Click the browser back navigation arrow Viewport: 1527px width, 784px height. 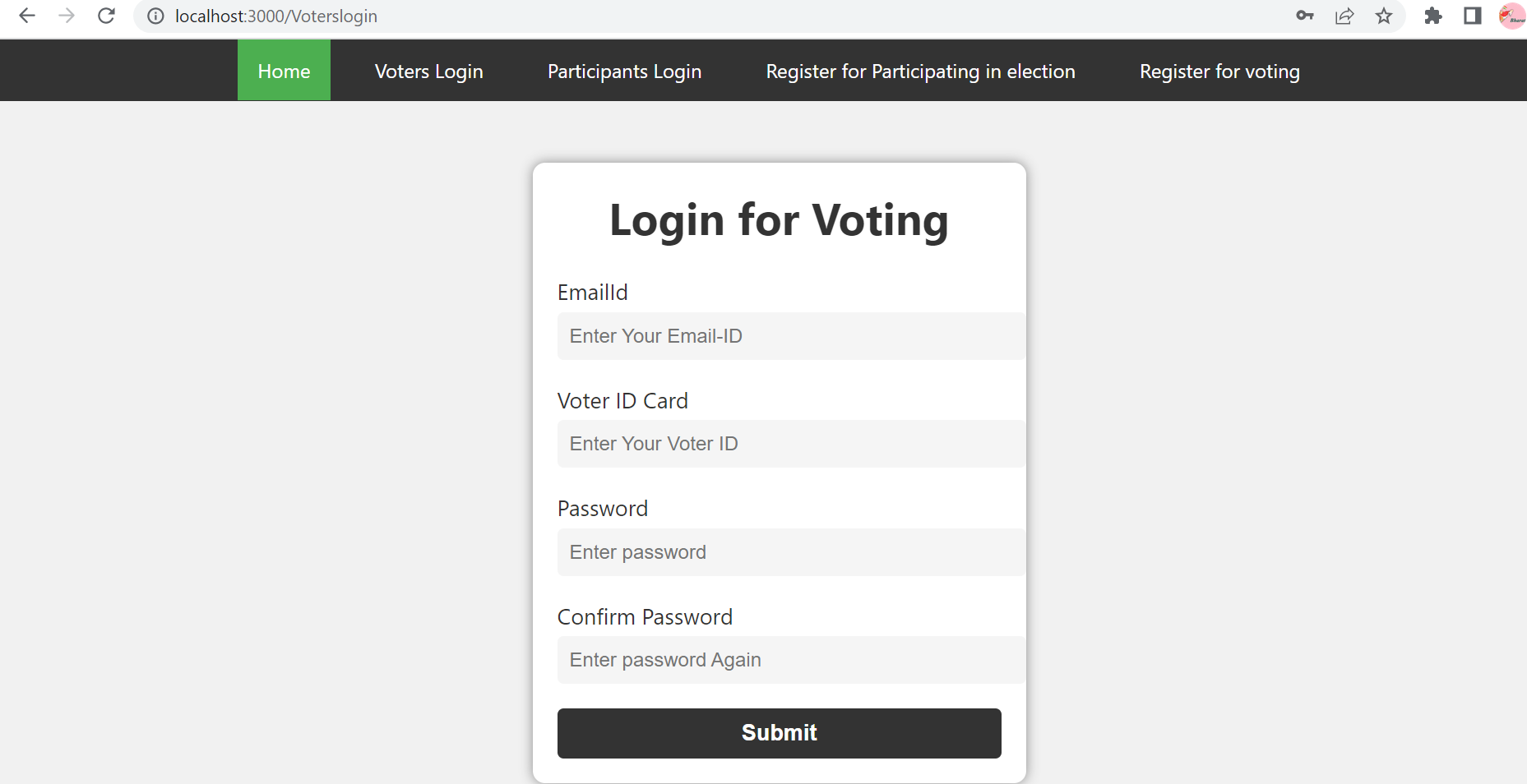coord(27,16)
